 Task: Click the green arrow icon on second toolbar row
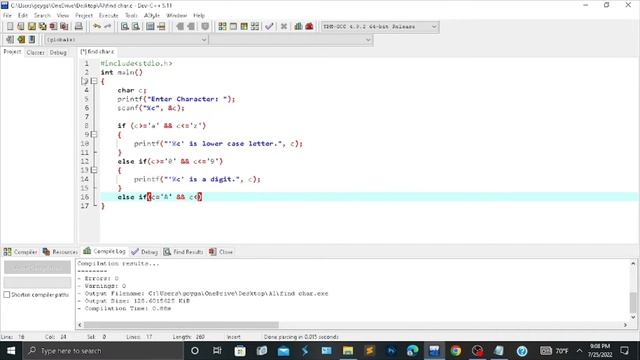21,40
